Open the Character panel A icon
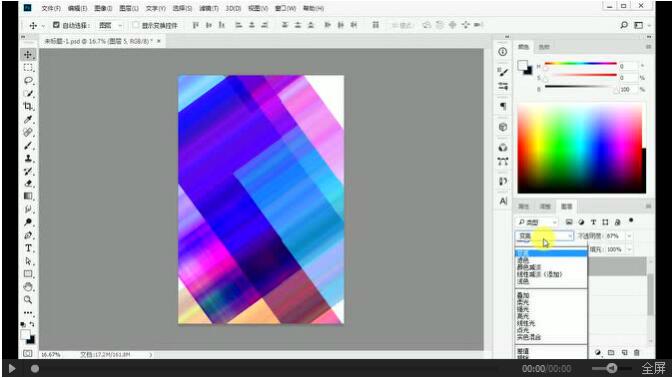The width and height of the screenshot is (672, 378). 503,201
